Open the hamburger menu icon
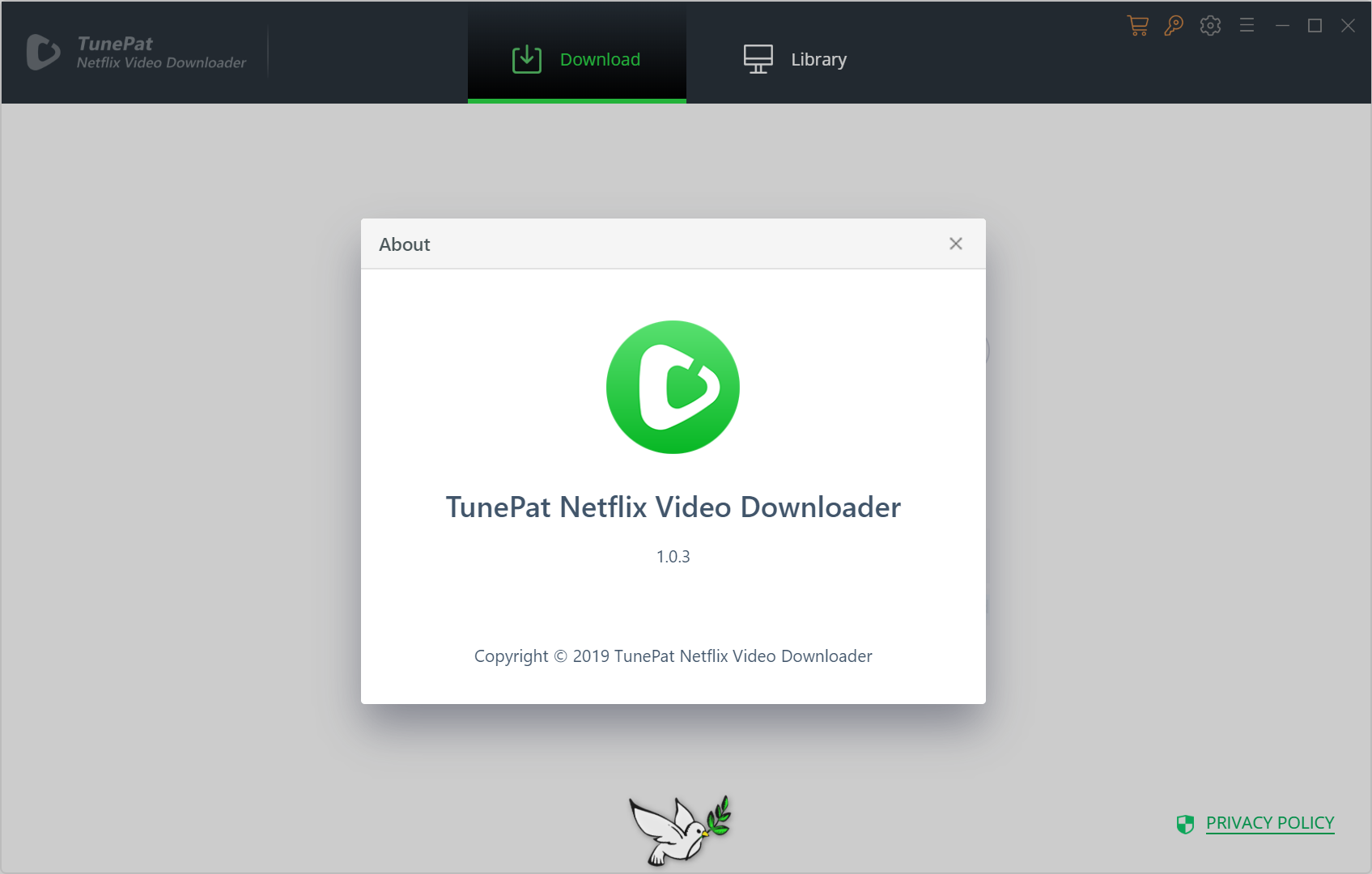 [1247, 26]
